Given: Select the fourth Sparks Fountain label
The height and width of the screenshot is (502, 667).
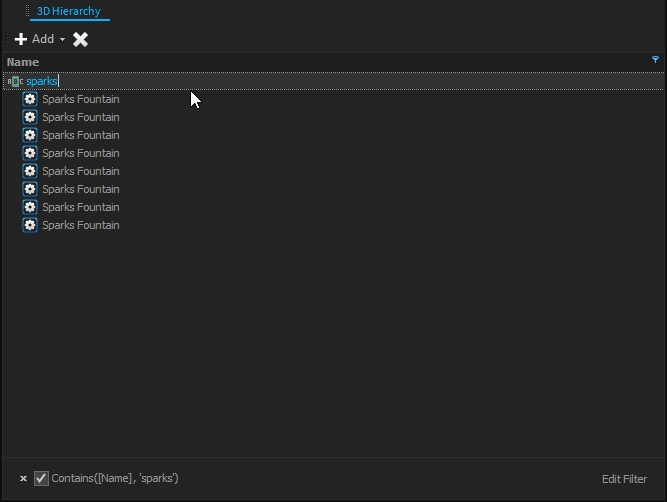Looking at the screenshot, I should pos(80,153).
